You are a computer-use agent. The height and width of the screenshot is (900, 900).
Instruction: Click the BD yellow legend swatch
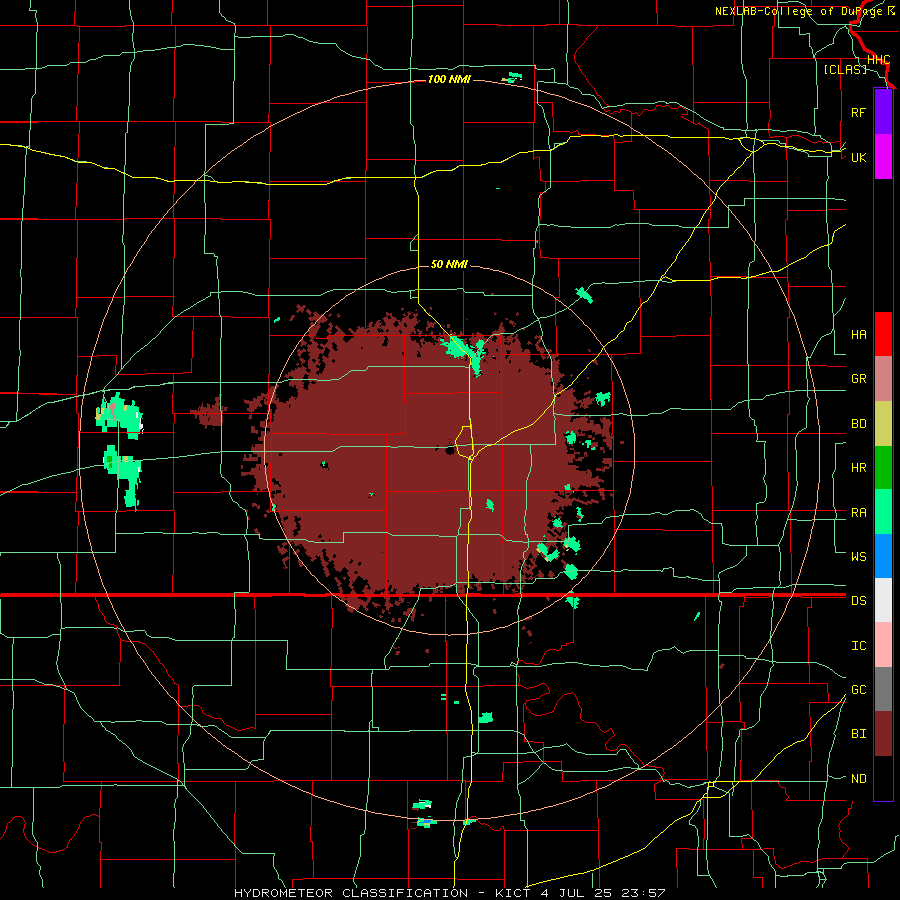(x=883, y=424)
